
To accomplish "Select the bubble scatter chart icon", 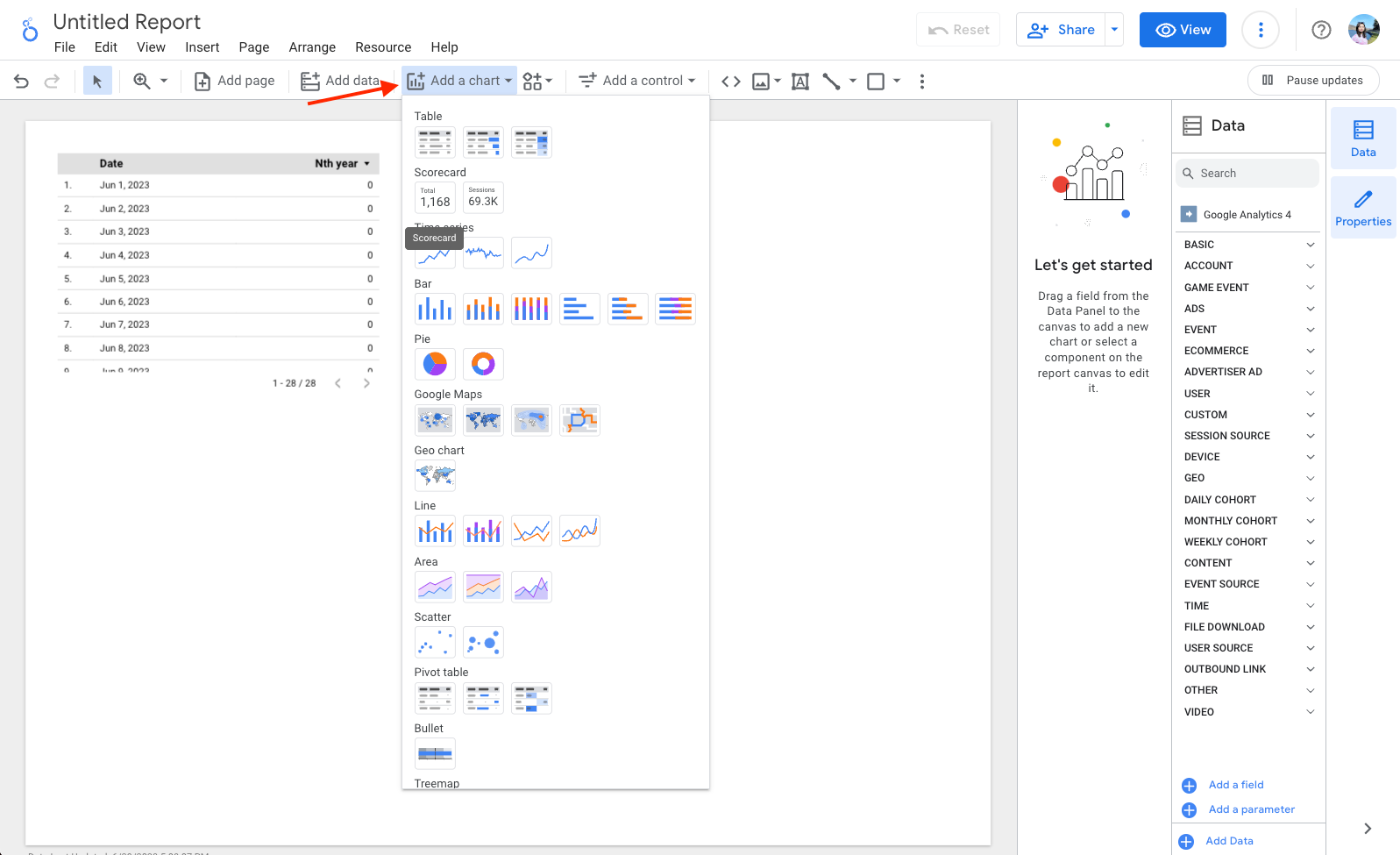I will point(483,642).
